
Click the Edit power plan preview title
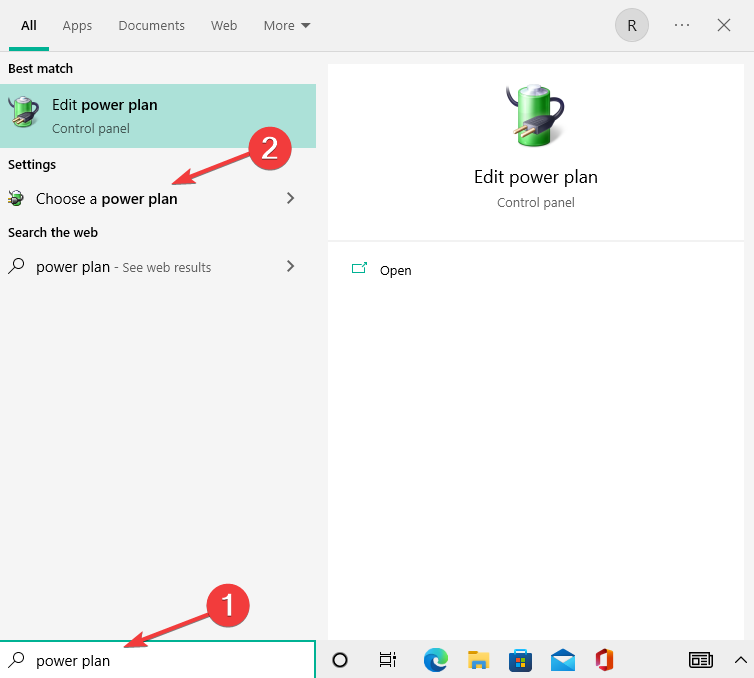pyautogui.click(x=536, y=177)
